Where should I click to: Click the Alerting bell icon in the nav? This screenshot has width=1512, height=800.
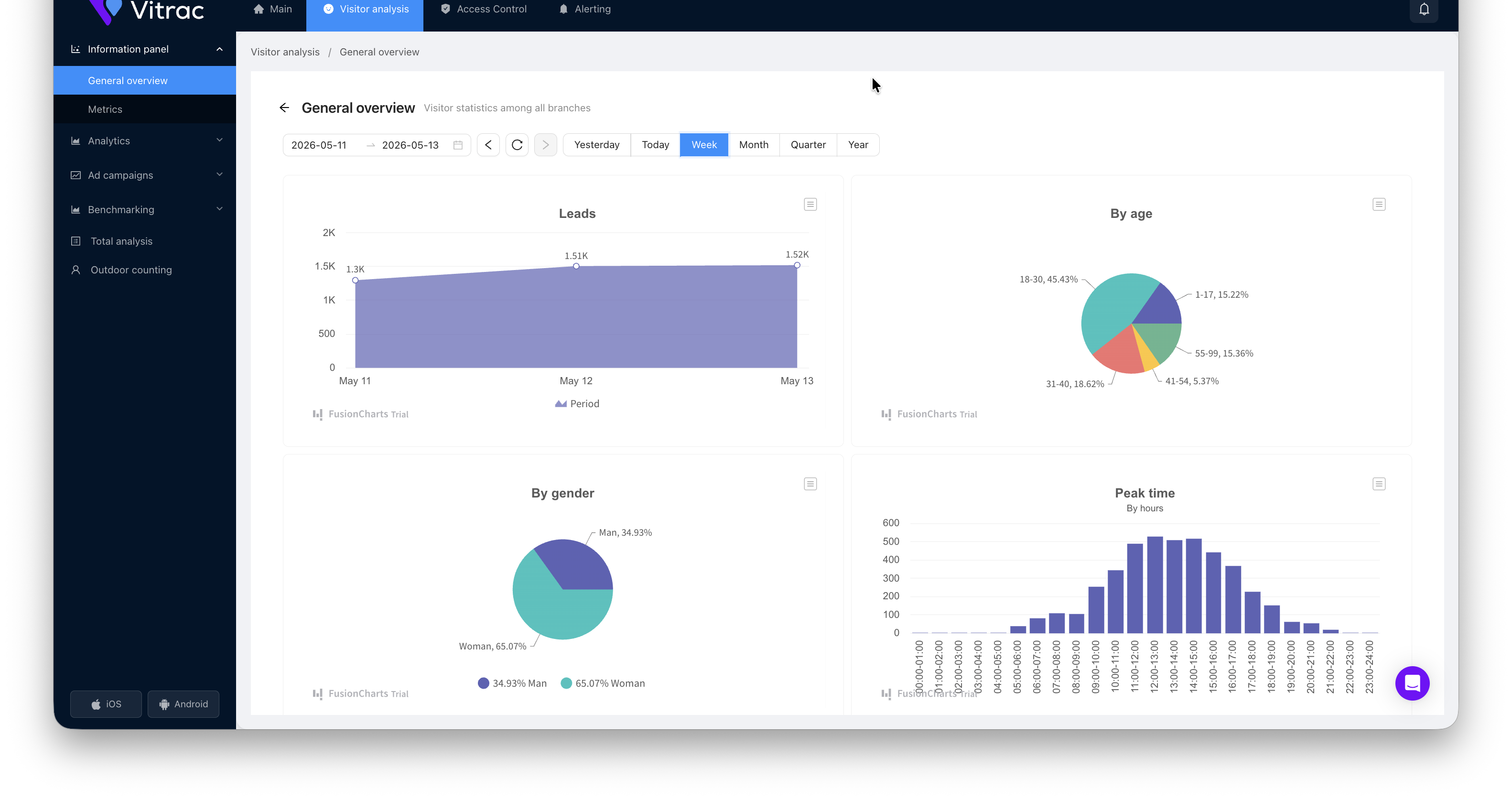pos(563,10)
